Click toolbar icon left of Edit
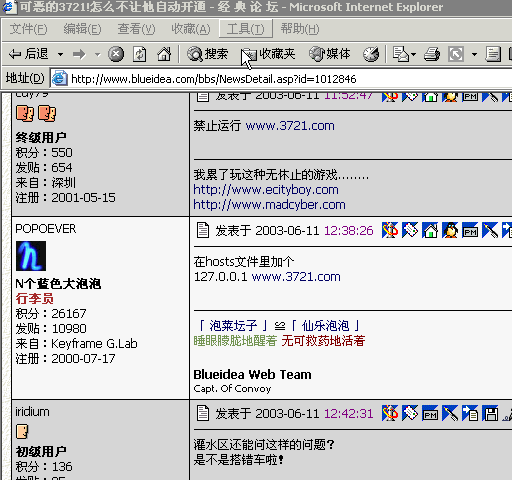This screenshot has width=512, height=480. tap(456, 54)
